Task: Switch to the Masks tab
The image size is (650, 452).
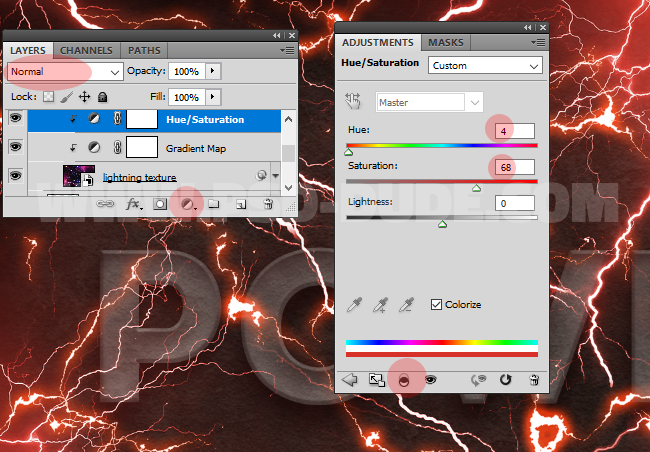Action: point(445,43)
